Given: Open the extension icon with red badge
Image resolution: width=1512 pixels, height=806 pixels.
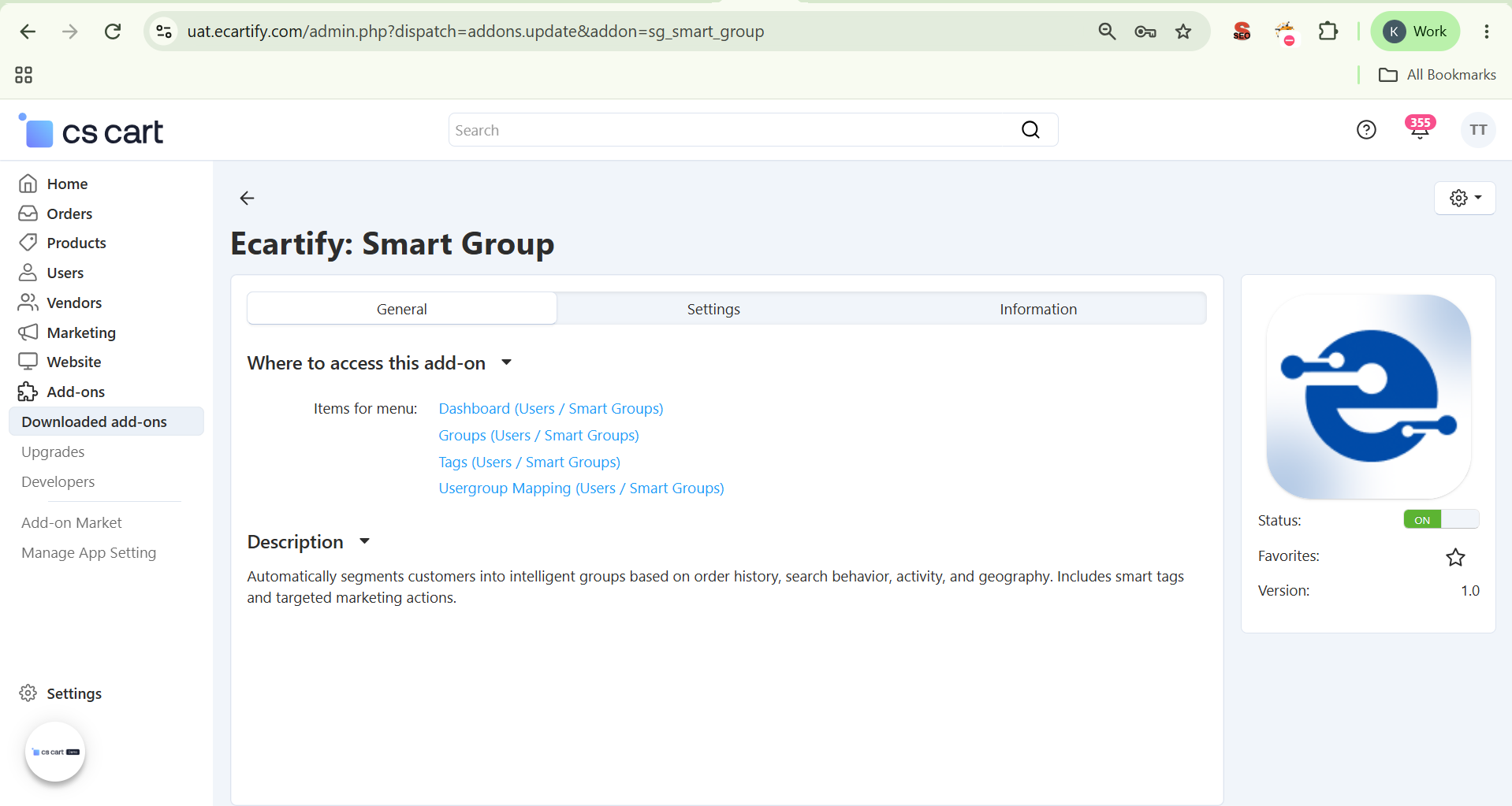Looking at the screenshot, I should tap(1285, 32).
